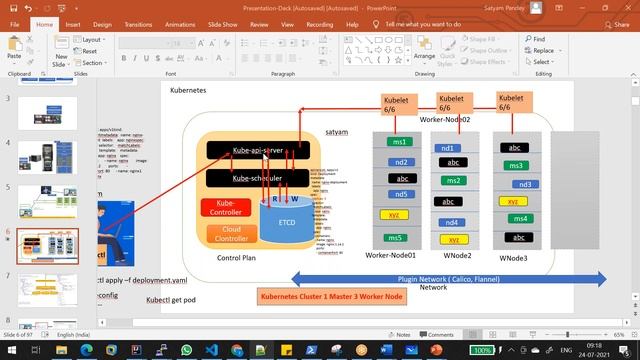Open WhatsApp from the taskbar
Viewport: 640px width, 360px height.
(x=187, y=350)
